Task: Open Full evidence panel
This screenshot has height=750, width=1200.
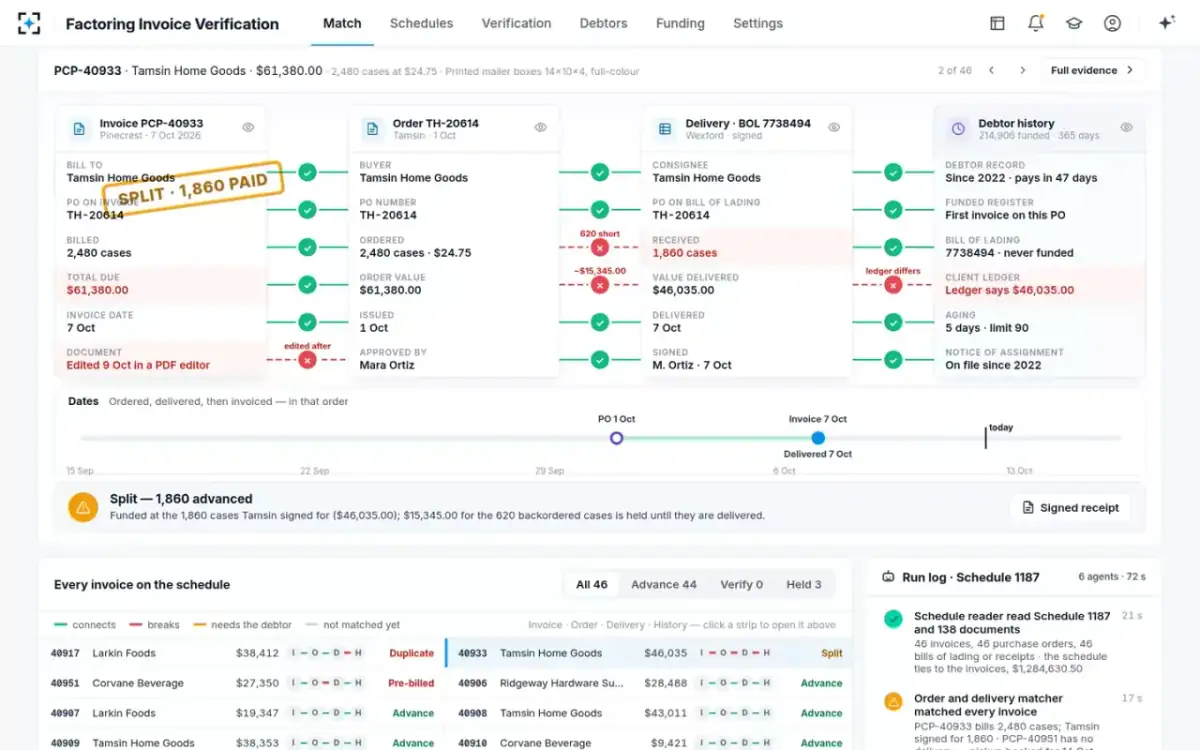Action: 1092,70
